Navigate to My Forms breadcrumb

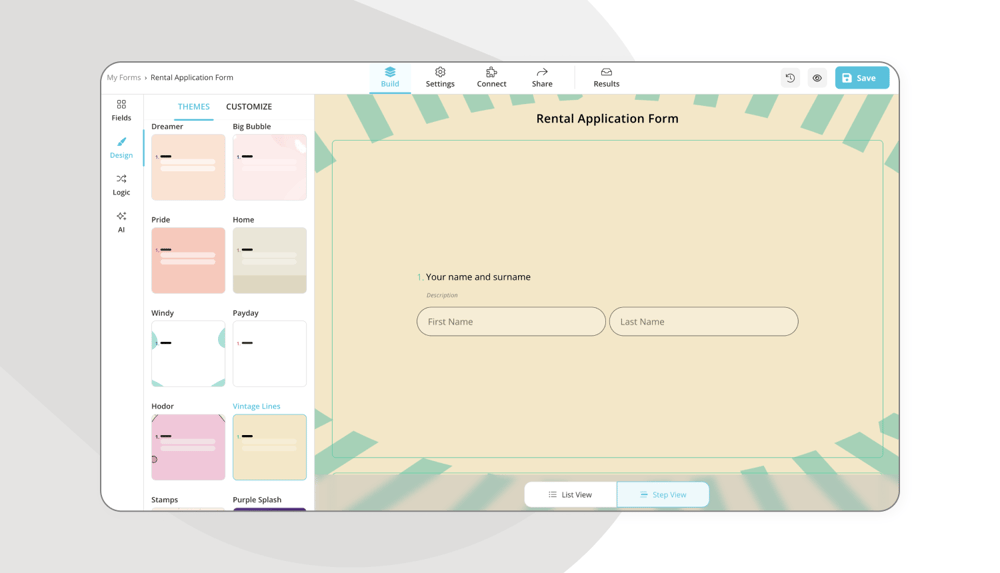click(124, 77)
